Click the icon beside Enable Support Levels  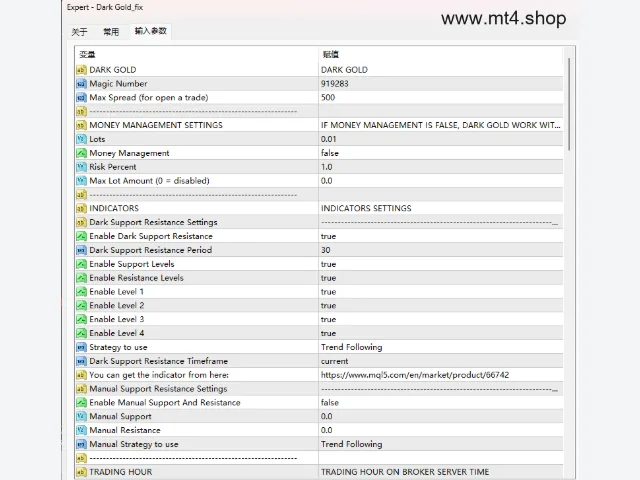tap(81, 264)
